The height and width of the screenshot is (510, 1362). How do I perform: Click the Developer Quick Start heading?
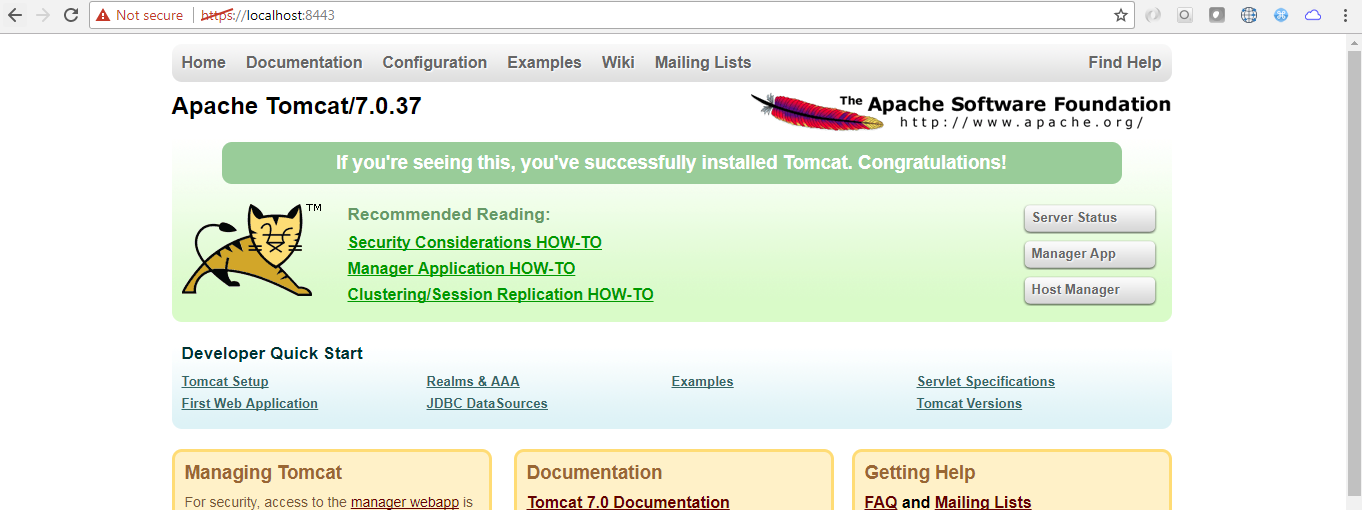272,353
